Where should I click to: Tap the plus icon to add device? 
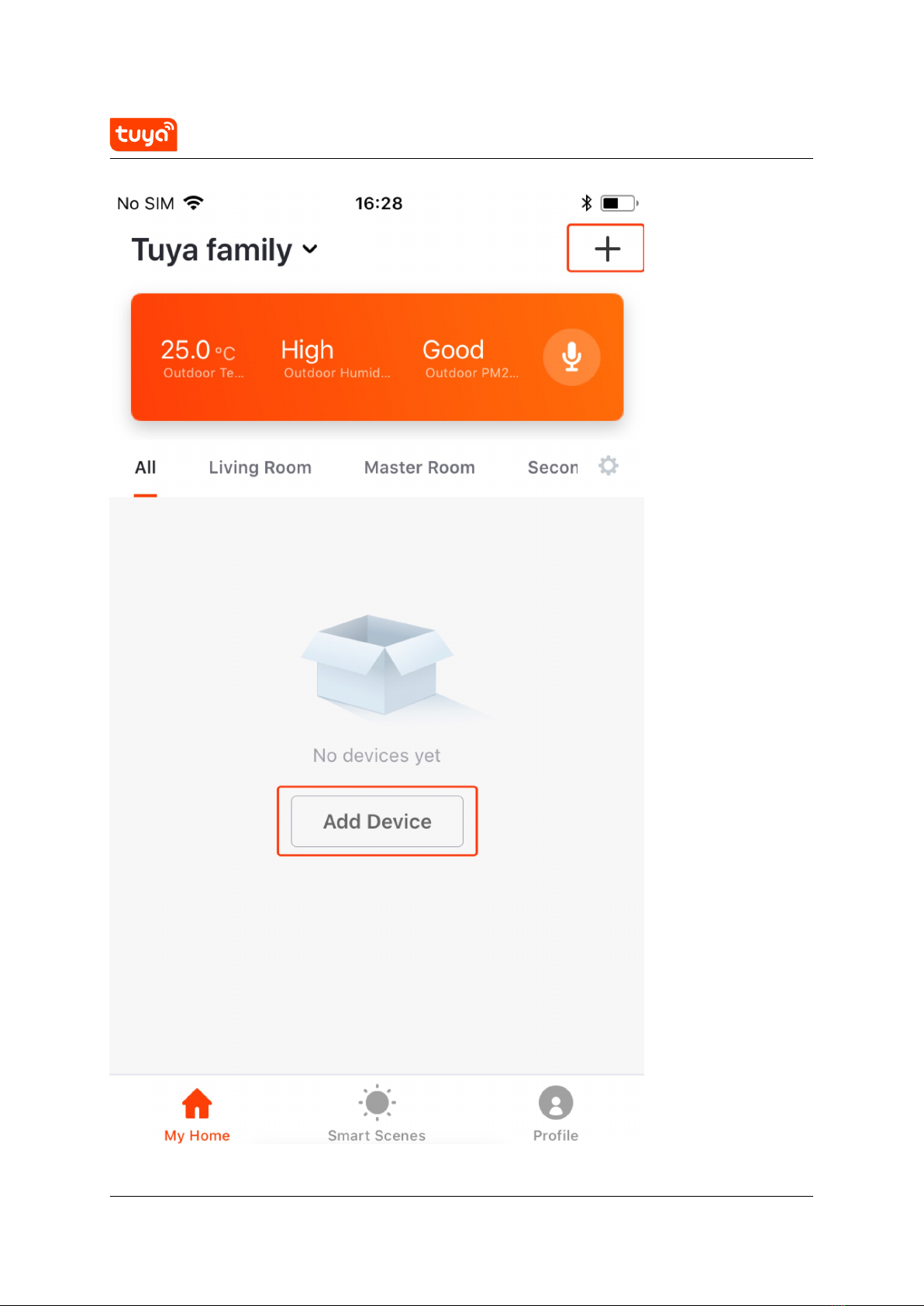[607, 249]
